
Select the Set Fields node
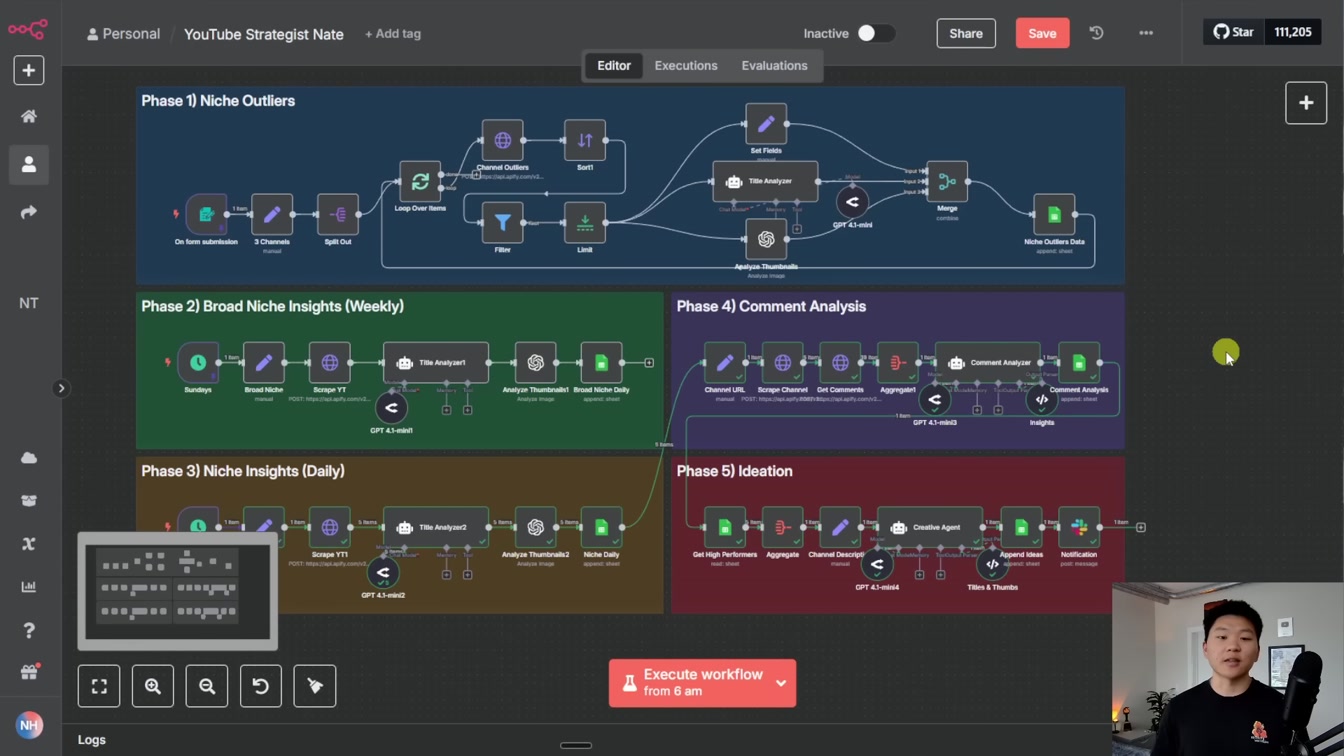(x=766, y=124)
